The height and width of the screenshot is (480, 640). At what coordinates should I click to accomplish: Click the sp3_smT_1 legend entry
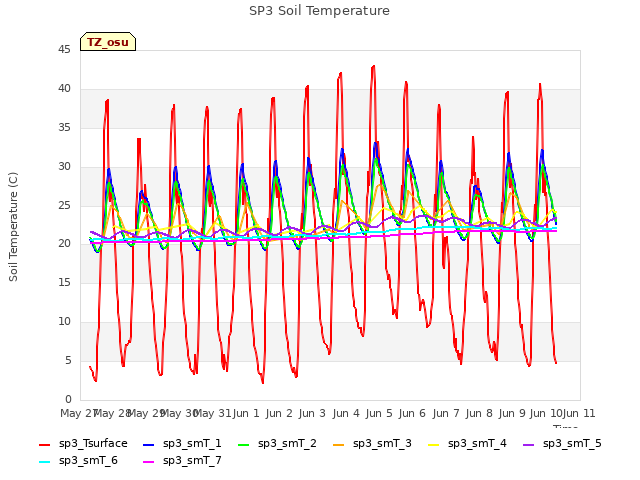(x=182, y=444)
